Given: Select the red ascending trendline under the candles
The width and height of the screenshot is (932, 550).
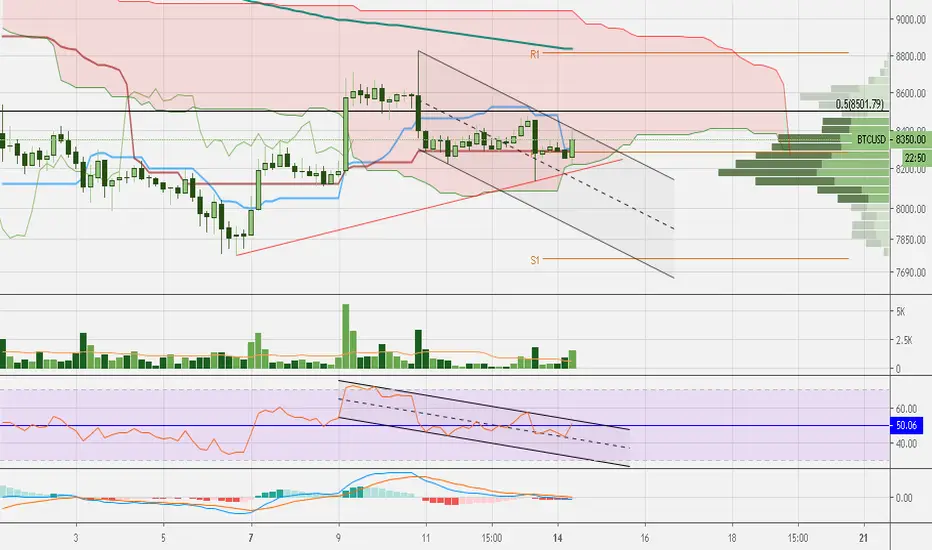Looking at the screenshot, I should [x=428, y=207].
